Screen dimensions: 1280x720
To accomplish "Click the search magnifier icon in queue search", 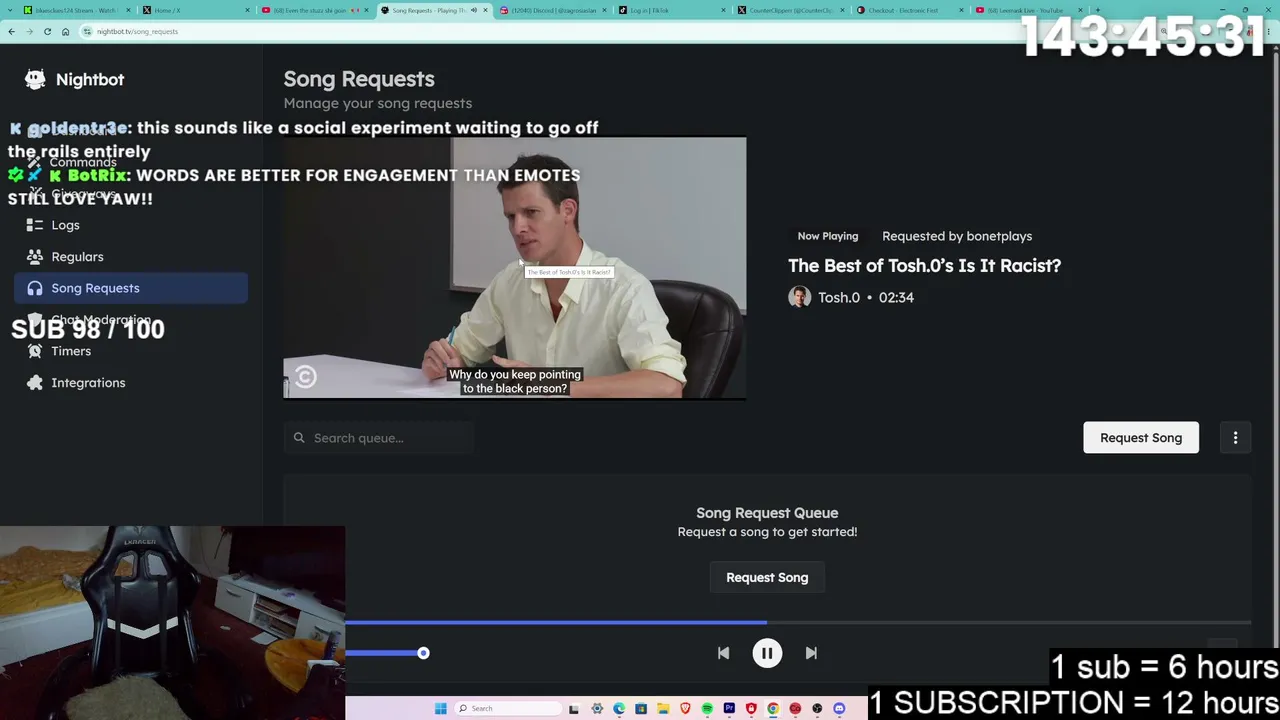I will [299, 438].
